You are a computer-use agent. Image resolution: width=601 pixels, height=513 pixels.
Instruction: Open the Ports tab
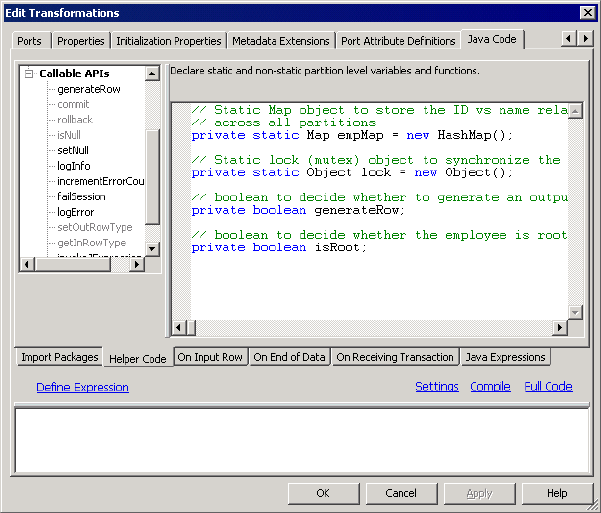coord(29,41)
